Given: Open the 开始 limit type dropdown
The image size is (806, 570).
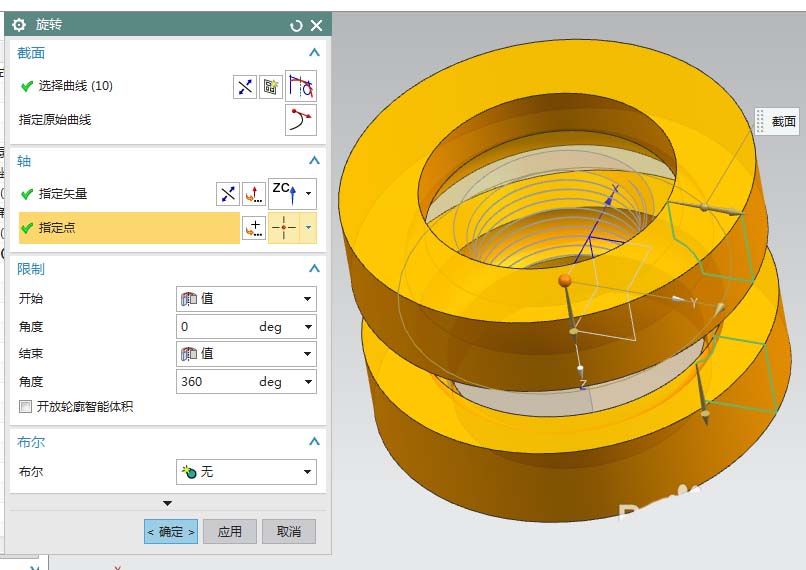Looking at the screenshot, I should (x=246, y=299).
